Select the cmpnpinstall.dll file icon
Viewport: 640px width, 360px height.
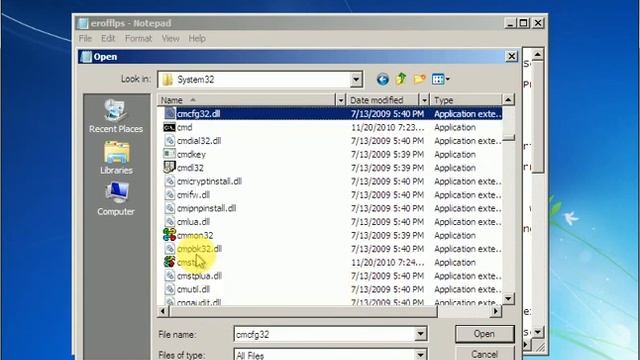(170, 208)
